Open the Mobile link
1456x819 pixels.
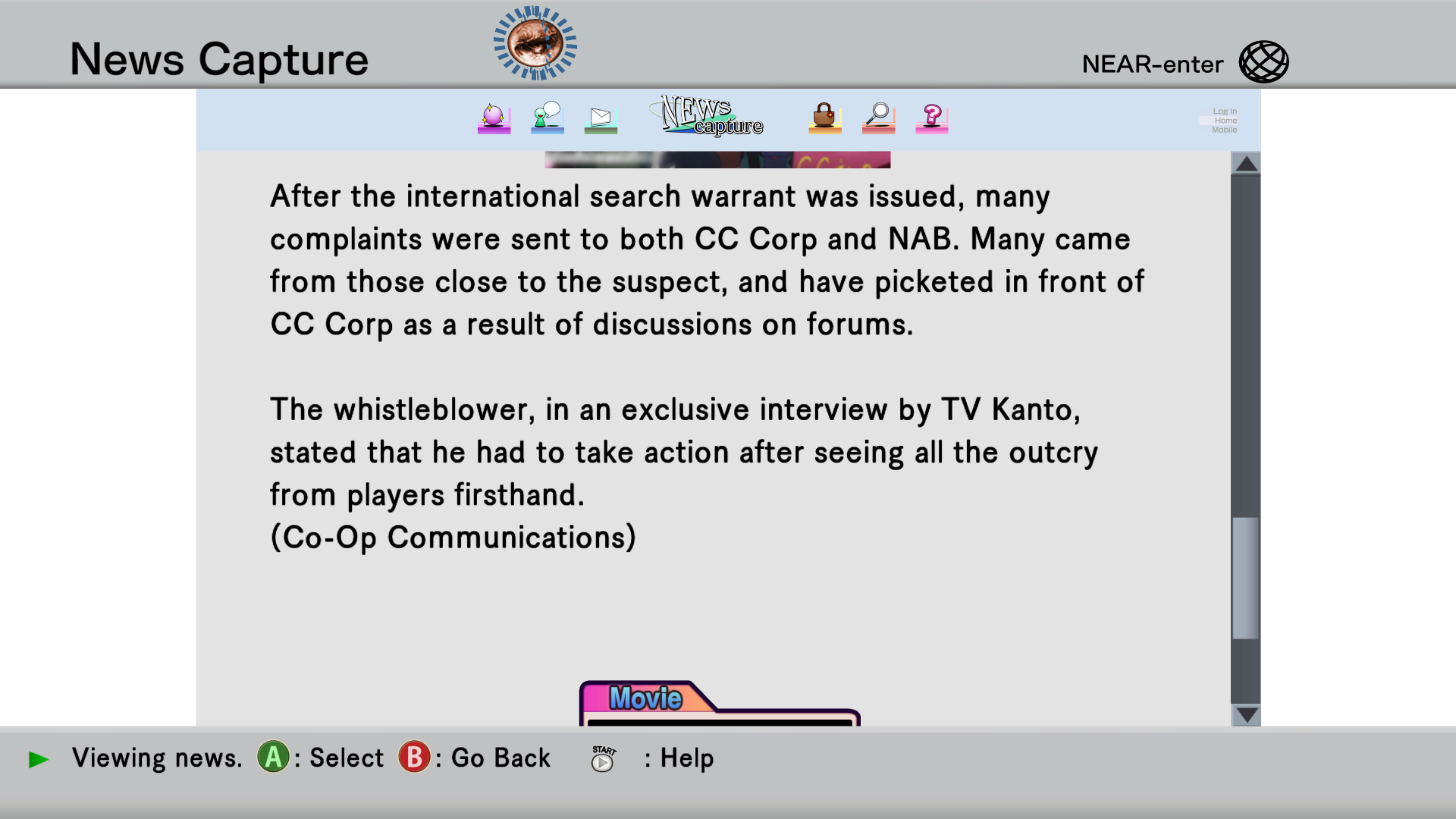click(1224, 130)
